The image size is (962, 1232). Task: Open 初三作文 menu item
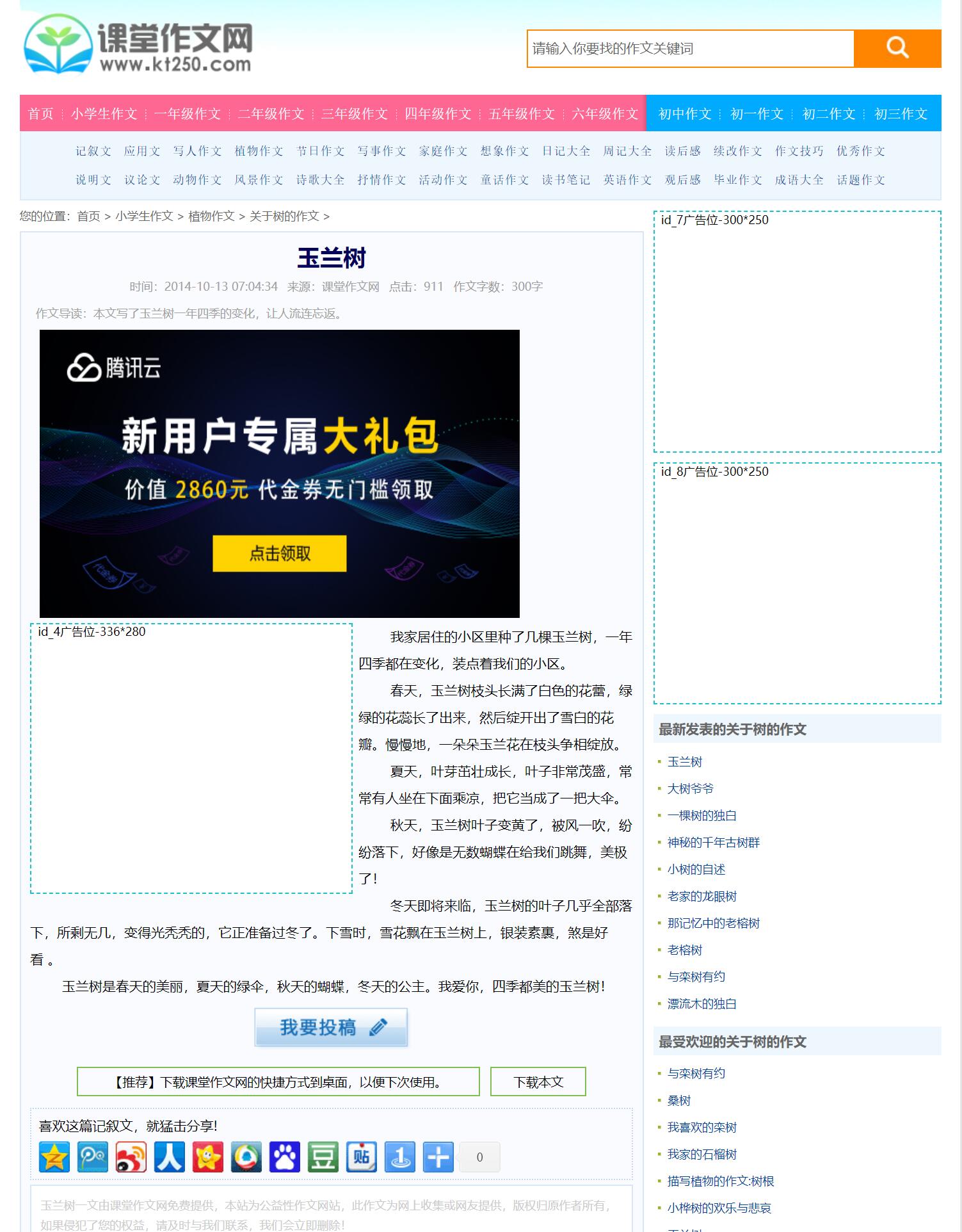pyautogui.click(x=901, y=113)
